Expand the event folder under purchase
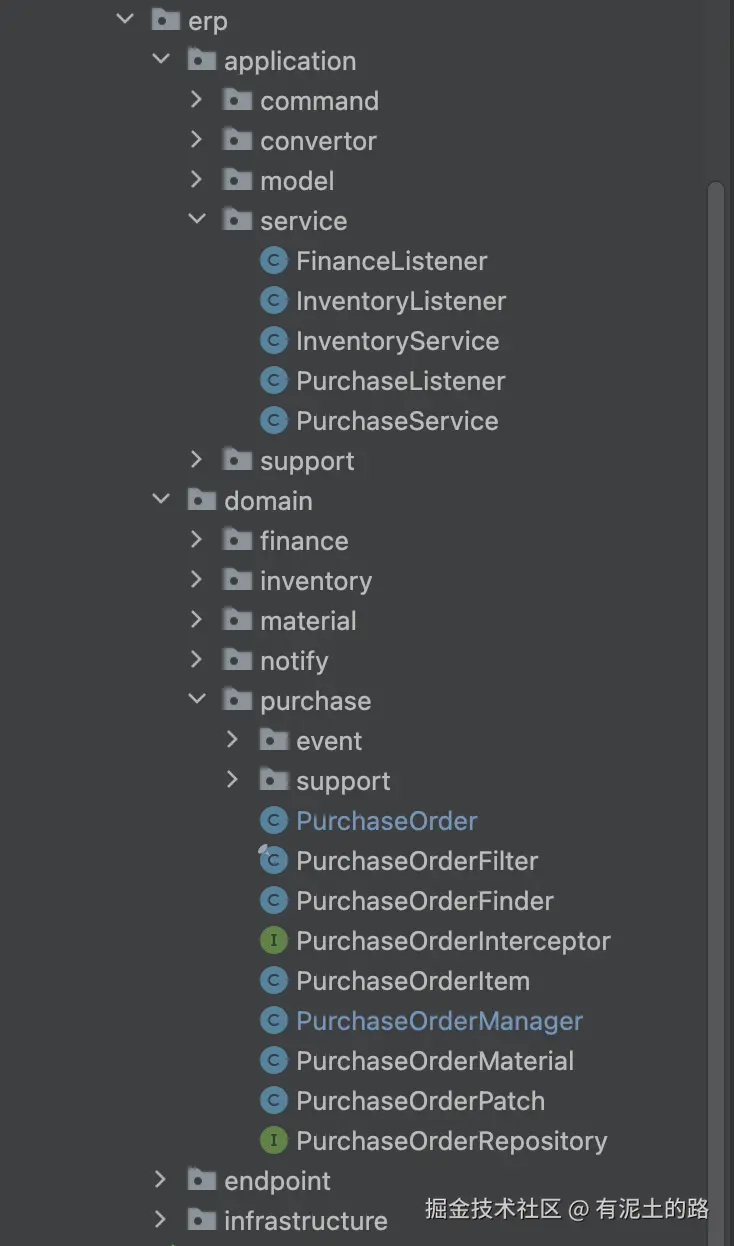Image resolution: width=734 pixels, height=1246 pixels. tap(233, 740)
